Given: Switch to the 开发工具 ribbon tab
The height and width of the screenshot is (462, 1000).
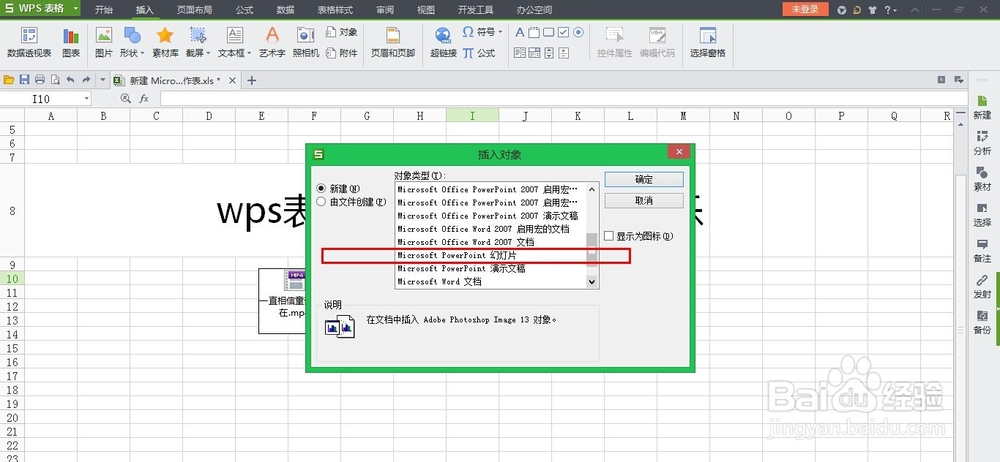Looking at the screenshot, I should click(x=476, y=10).
